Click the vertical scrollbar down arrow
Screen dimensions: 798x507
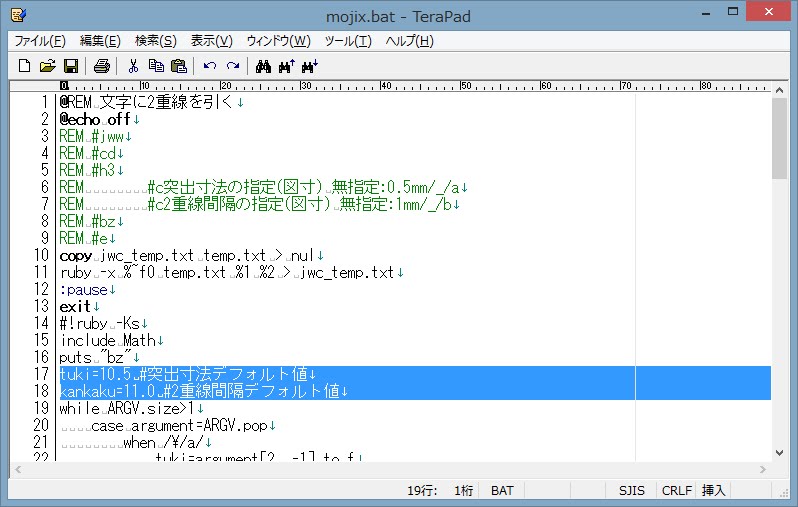779,453
